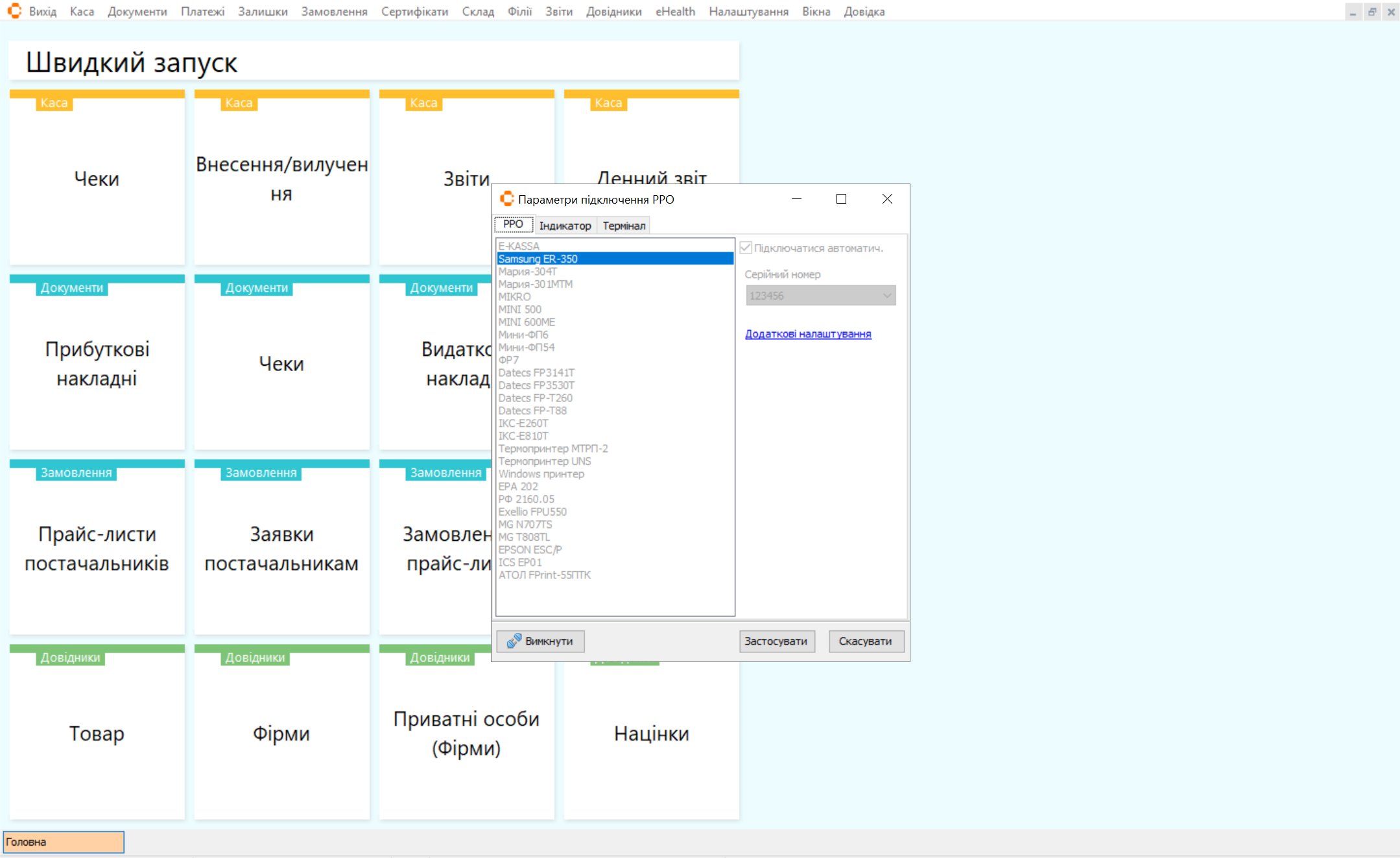The image size is (1400, 858).
Task: Switch to the Індикатор tab
Action: point(565,226)
